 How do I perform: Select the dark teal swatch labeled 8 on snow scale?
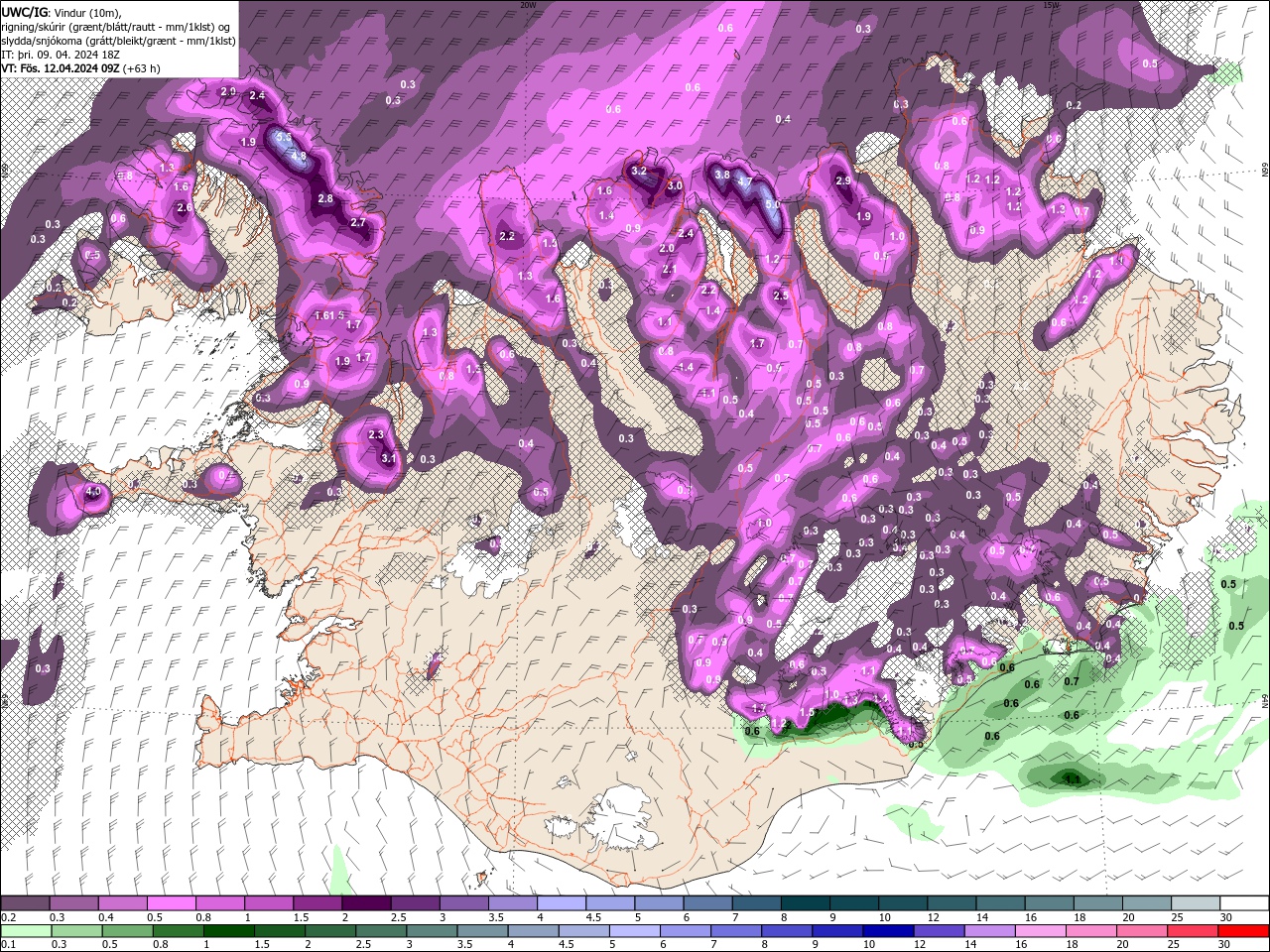(805, 903)
